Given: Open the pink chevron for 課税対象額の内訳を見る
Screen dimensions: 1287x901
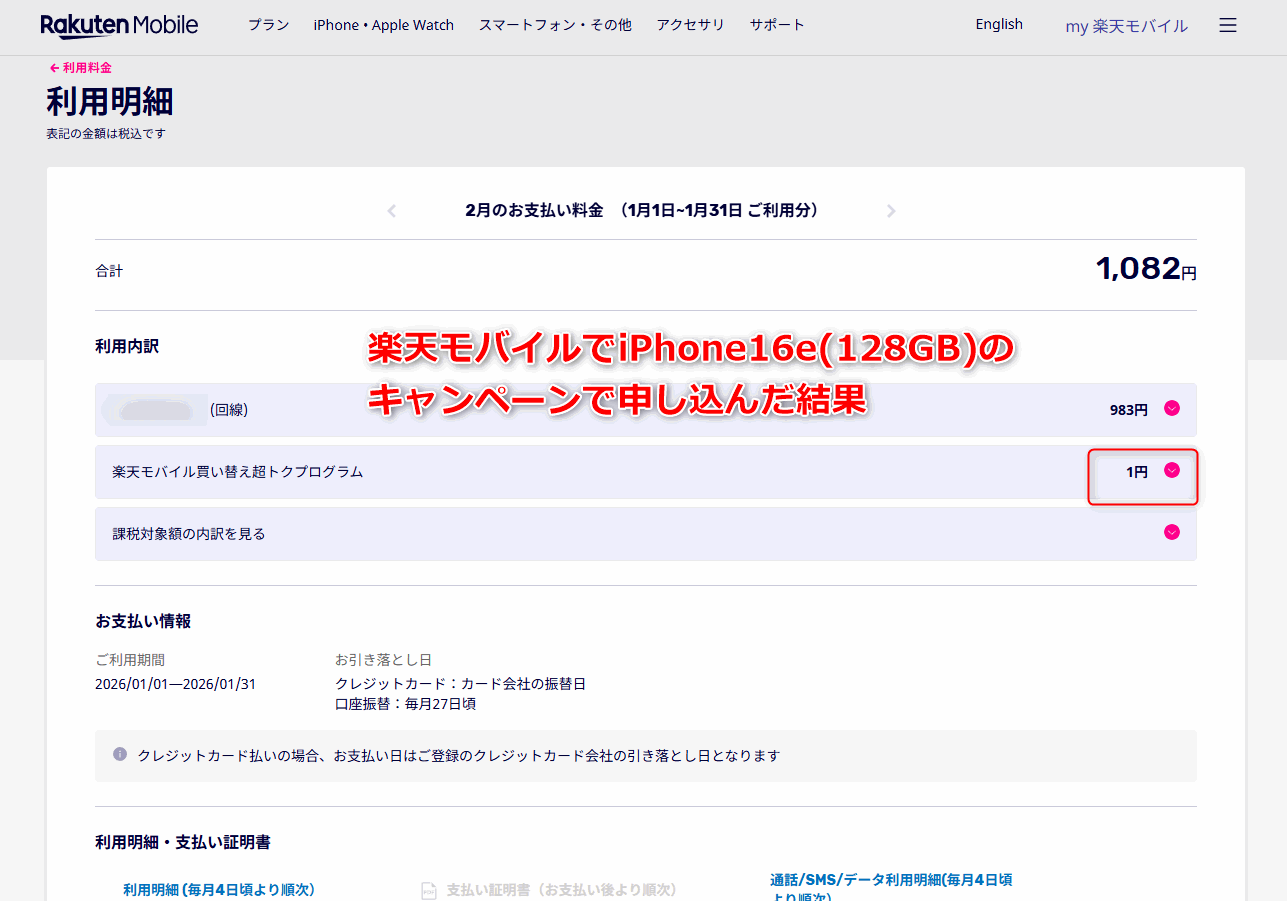Looking at the screenshot, I should [x=1171, y=532].
